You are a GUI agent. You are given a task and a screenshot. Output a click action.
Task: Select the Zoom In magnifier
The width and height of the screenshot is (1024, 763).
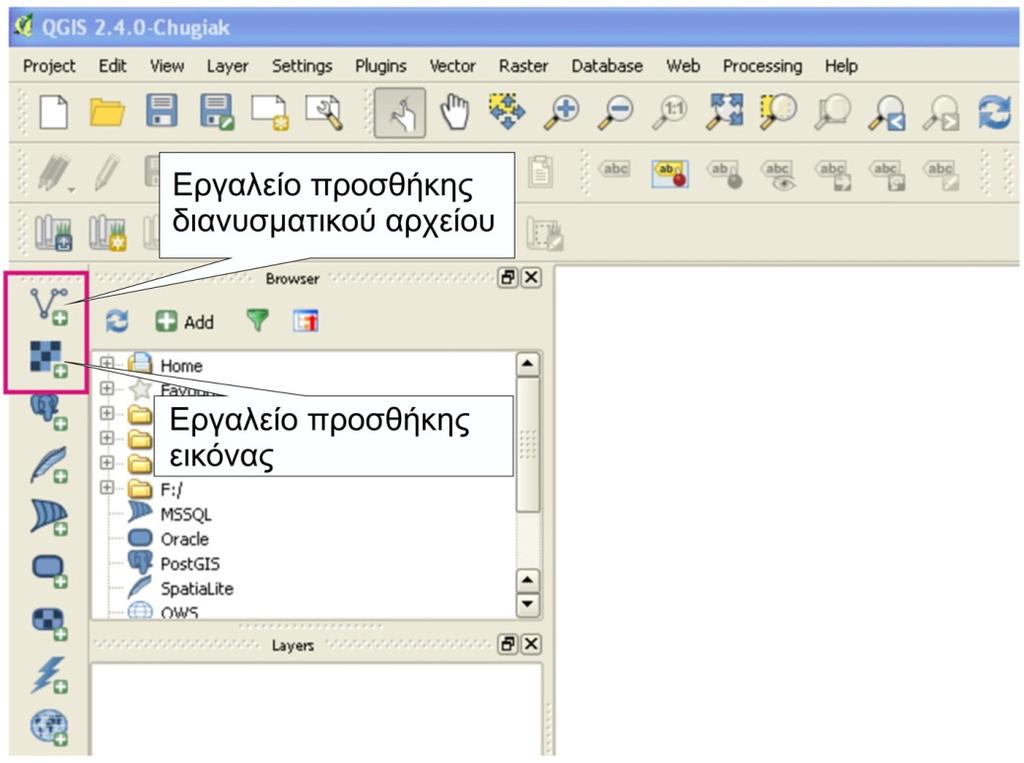pyautogui.click(x=562, y=112)
